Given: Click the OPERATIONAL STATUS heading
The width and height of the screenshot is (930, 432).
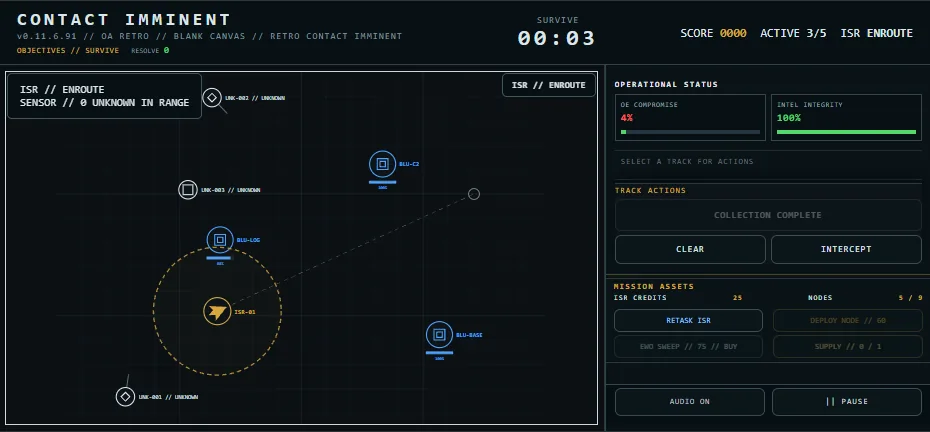Looking at the screenshot, I should click(666, 84).
